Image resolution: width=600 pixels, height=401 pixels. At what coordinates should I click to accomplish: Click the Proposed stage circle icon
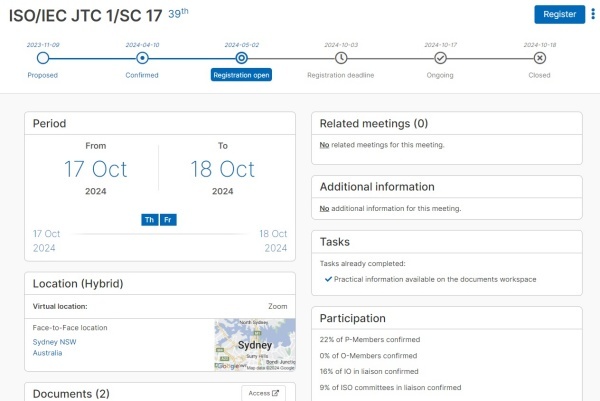[42, 58]
